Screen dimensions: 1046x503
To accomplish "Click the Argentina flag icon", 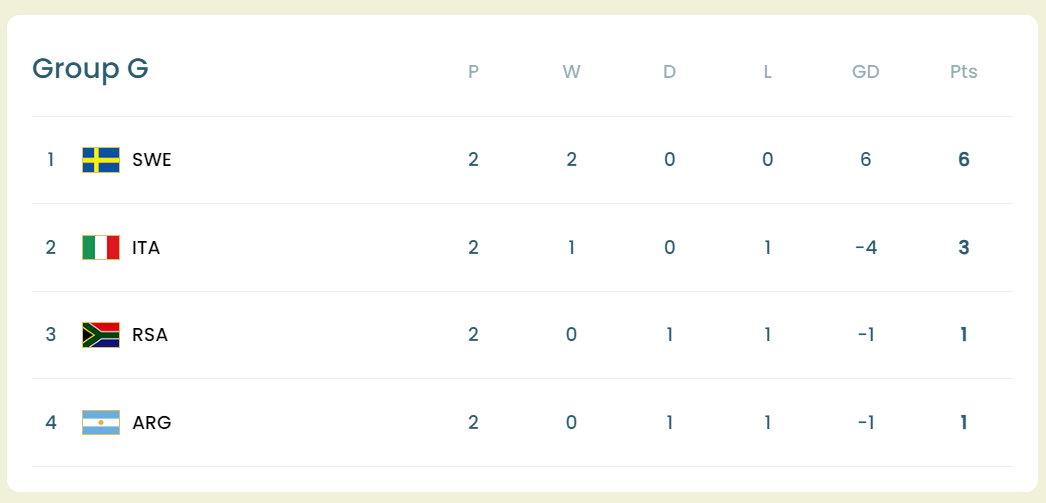I will click(x=101, y=422).
